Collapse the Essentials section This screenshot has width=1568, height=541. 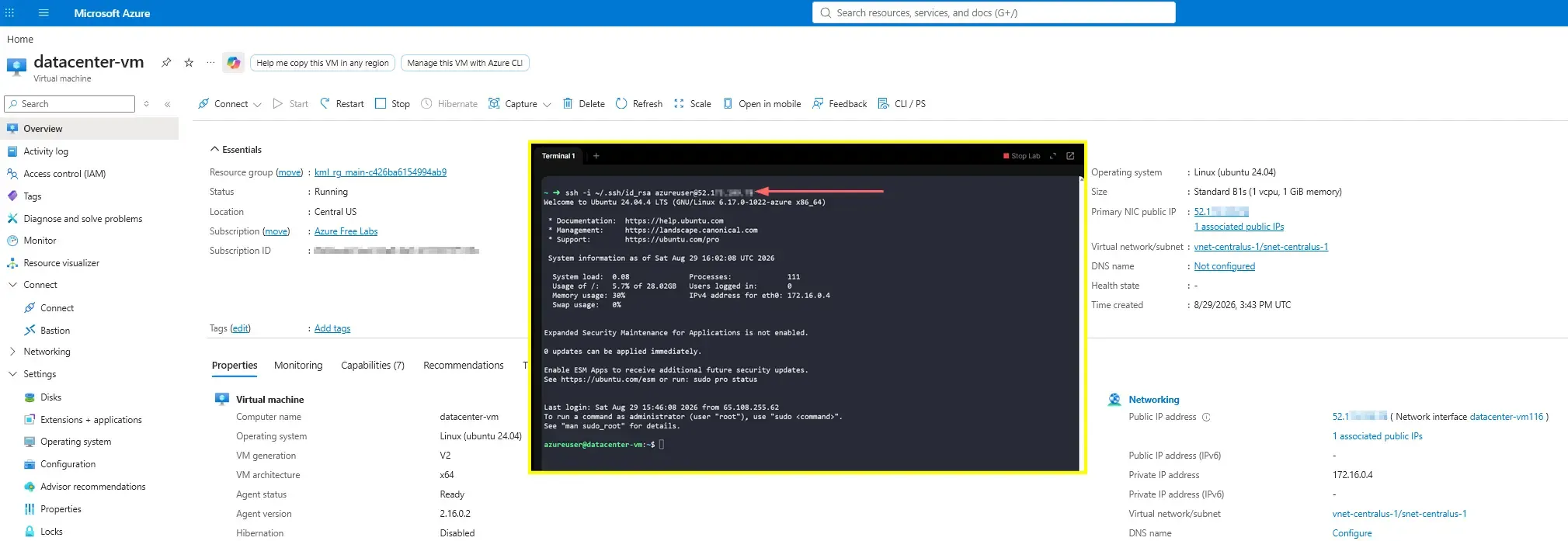tap(236, 150)
